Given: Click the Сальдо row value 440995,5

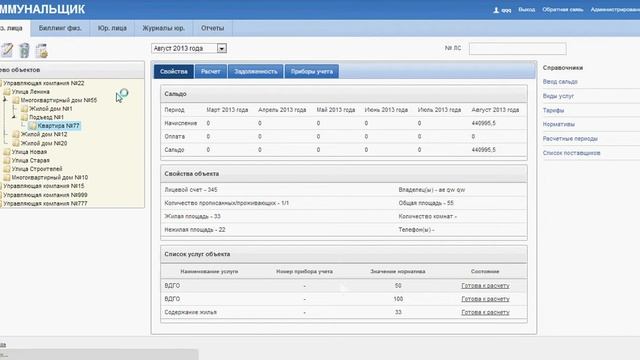Looking at the screenshot, I should (x=484, y=150).
